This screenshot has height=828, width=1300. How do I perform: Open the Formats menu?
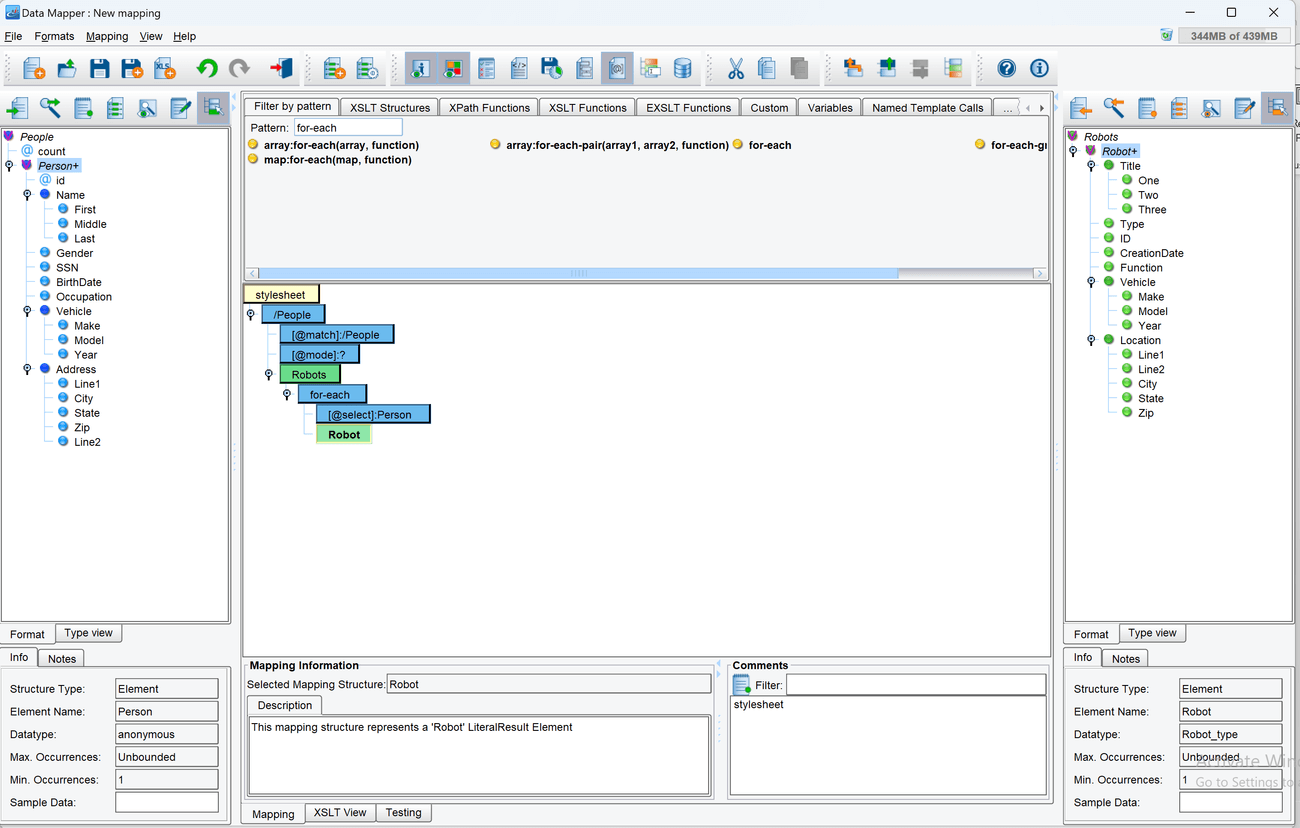(x=54, y=36)
